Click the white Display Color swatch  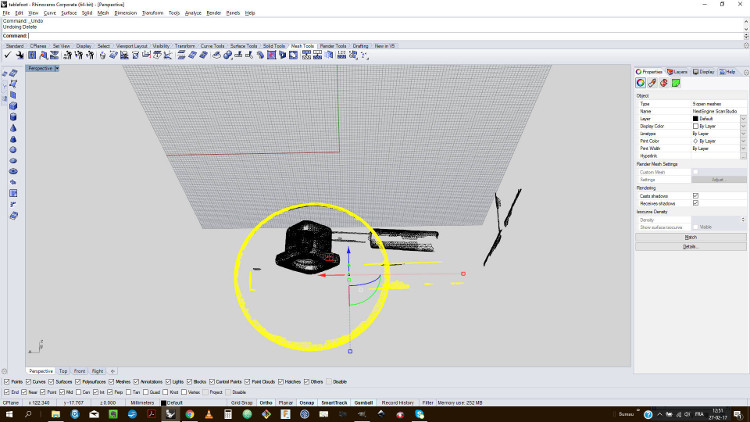coord(695,126)
